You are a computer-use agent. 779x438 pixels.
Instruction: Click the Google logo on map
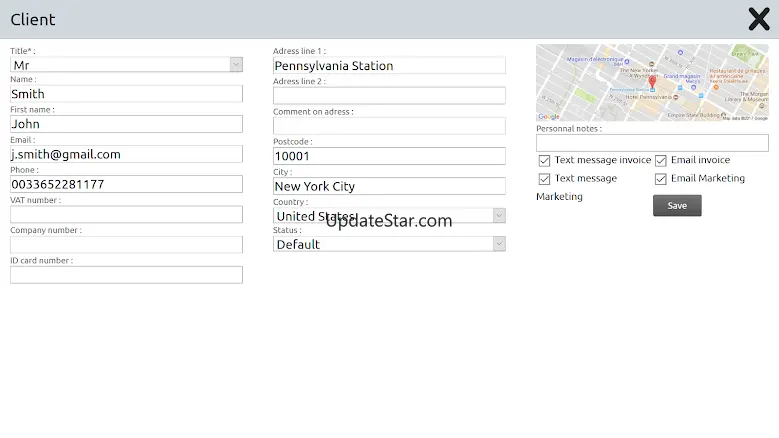tap(549, 116)
